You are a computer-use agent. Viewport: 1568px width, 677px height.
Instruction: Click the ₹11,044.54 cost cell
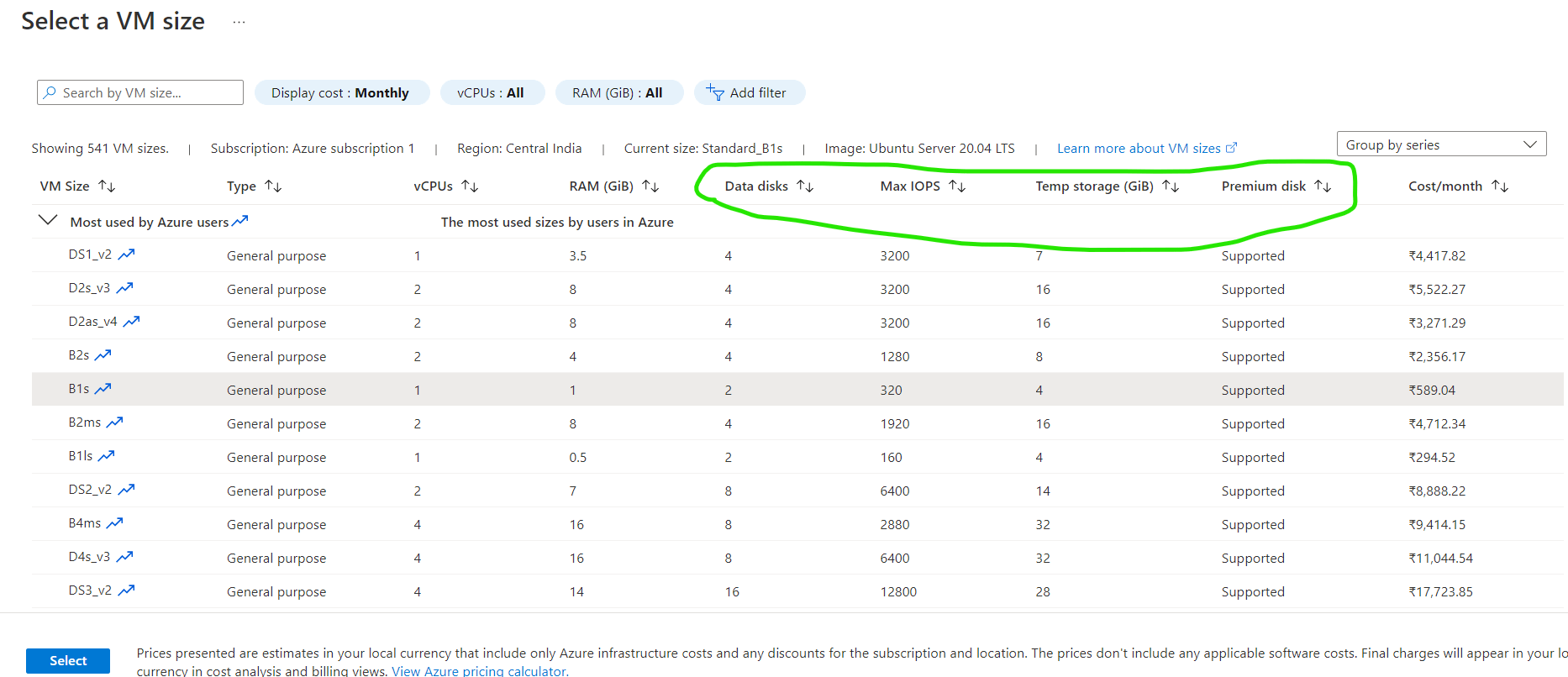[x=1440, y=558]
